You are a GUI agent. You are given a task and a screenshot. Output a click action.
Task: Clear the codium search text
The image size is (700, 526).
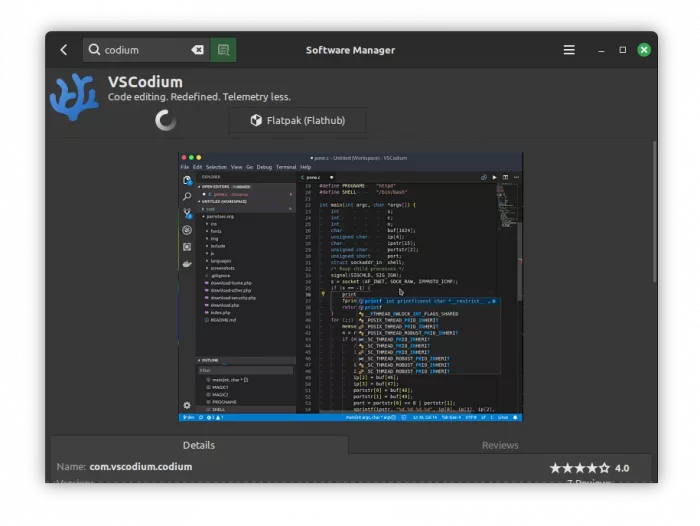pyautogui.click(x=197, y=50)
